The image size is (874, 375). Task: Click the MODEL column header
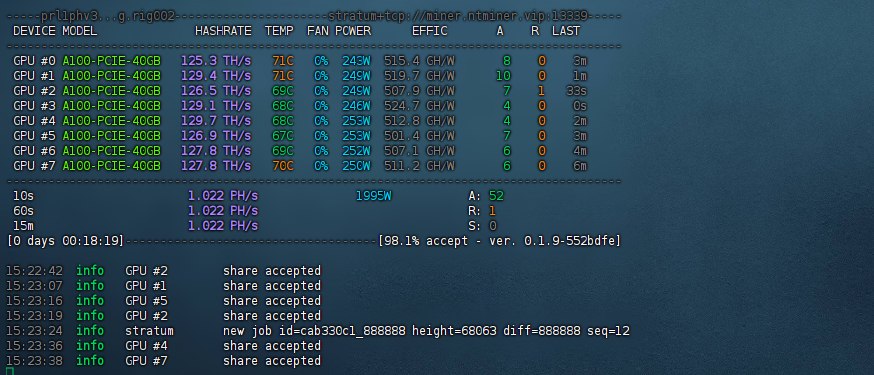(x=80, y=31)
